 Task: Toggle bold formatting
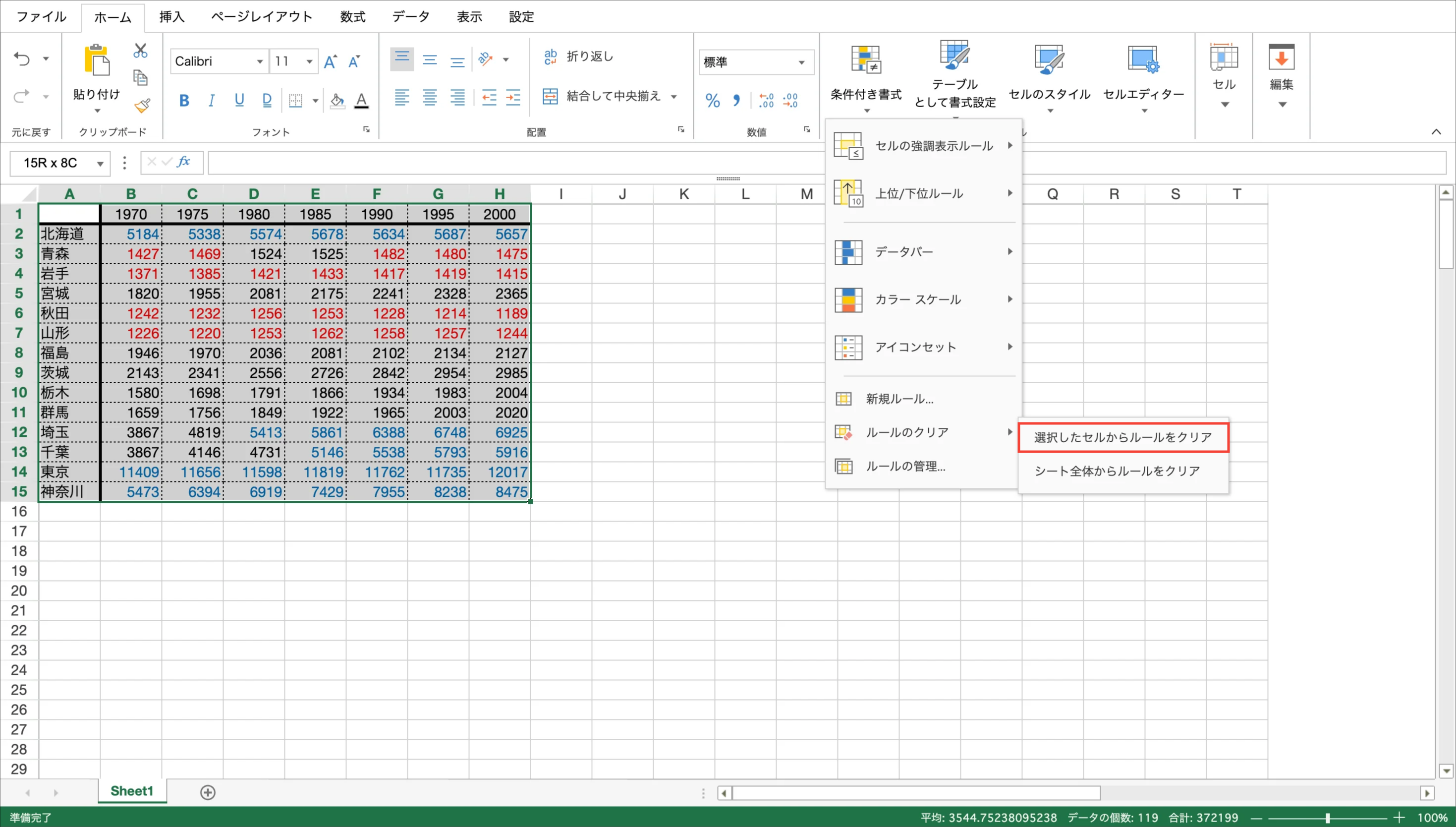coord(184,101)
